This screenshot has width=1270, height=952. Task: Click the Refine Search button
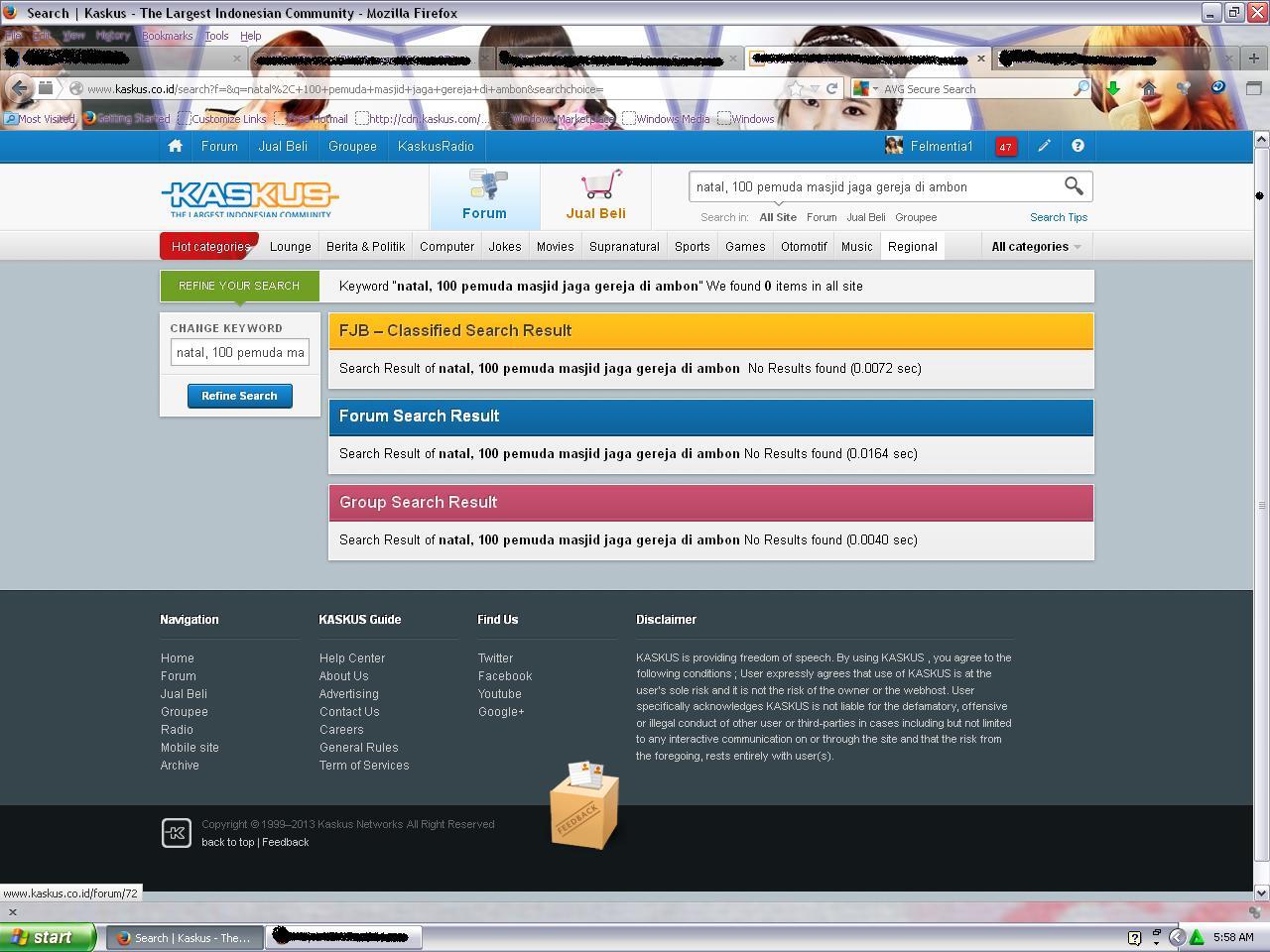(239, 396)
